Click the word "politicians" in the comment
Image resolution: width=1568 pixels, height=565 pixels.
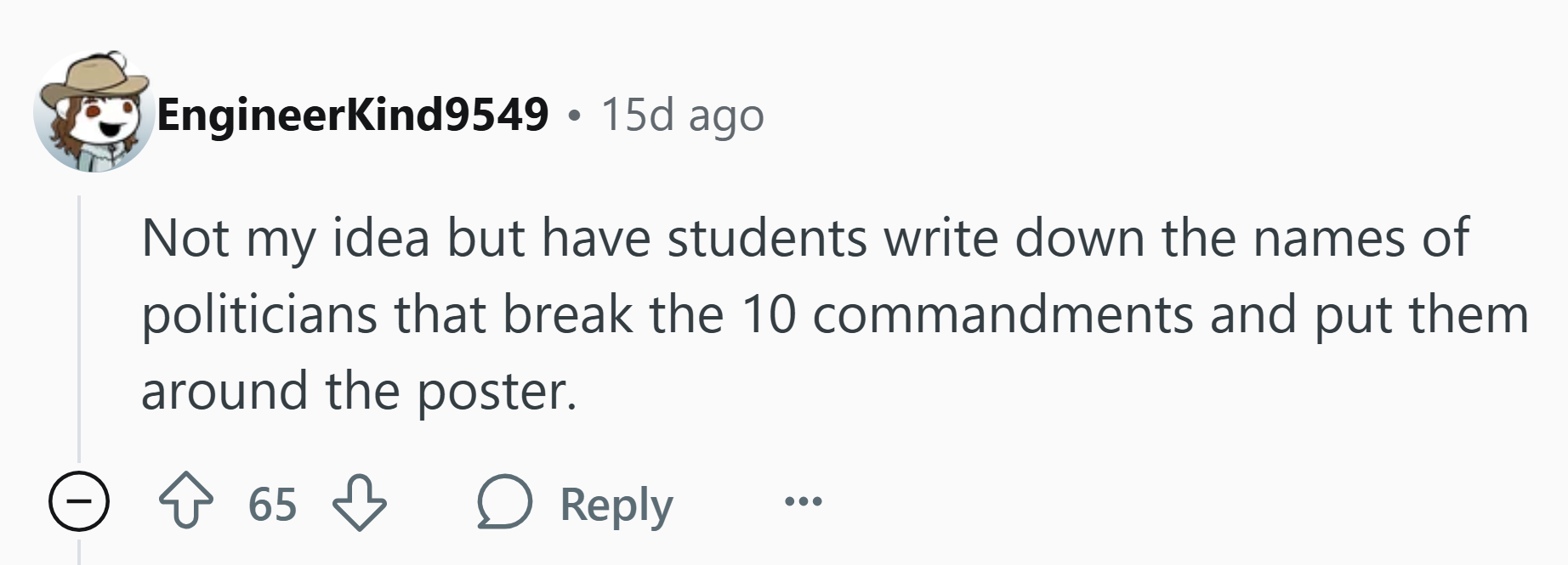point(258,314)
